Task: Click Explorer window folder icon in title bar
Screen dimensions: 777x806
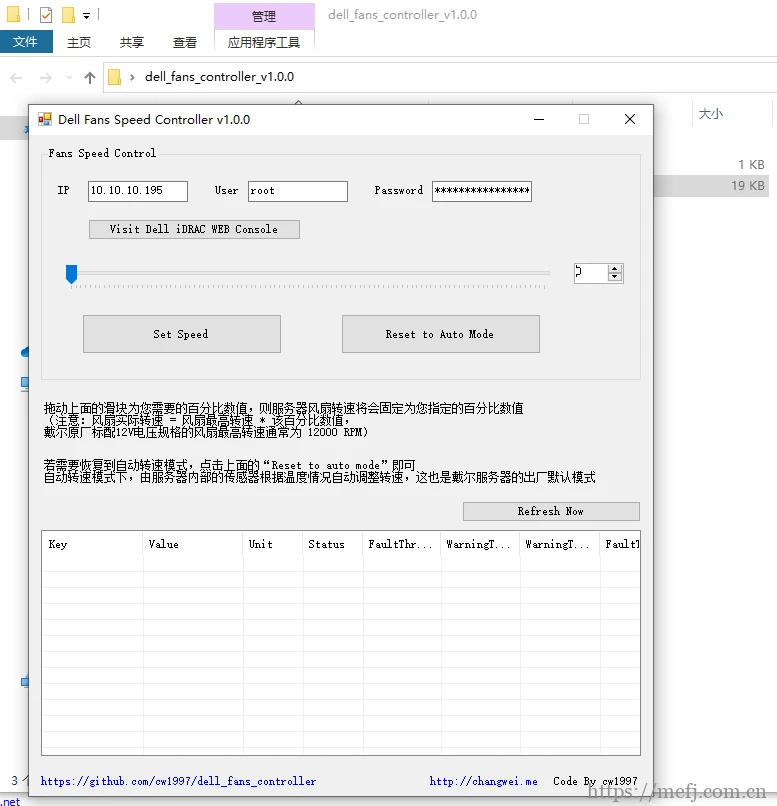Action: point(13,14)
